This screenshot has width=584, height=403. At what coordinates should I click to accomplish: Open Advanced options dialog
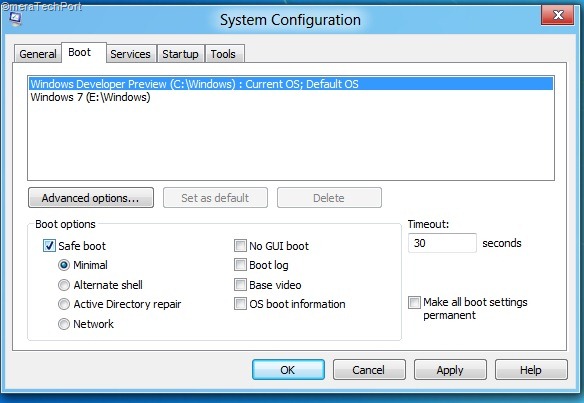click(91, 198)
